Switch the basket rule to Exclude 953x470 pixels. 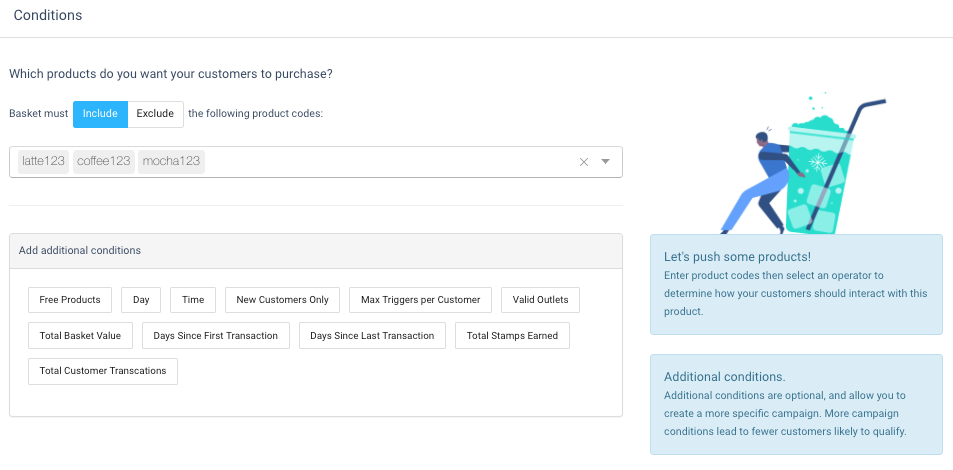pos(155,114)
